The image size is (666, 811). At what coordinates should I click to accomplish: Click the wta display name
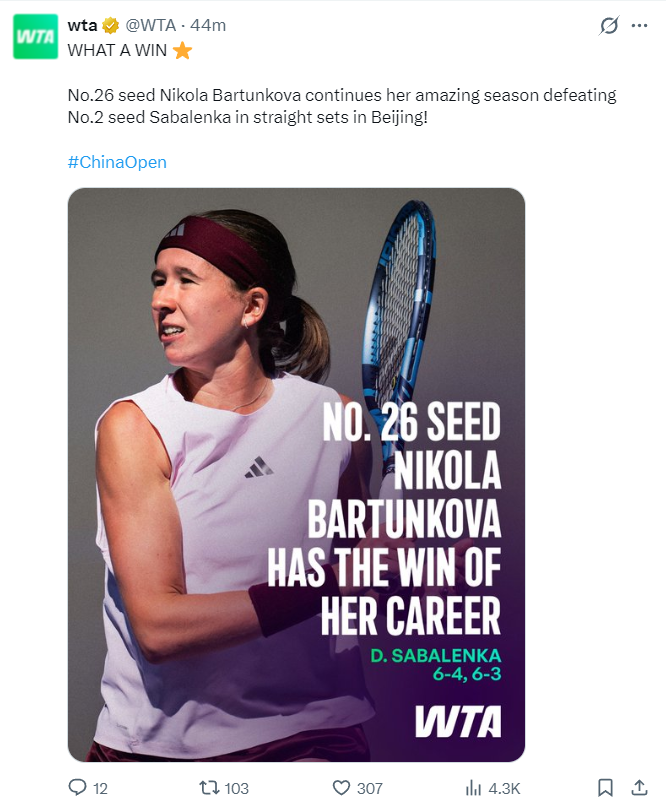pyautogui.click(x=82, y=25)
